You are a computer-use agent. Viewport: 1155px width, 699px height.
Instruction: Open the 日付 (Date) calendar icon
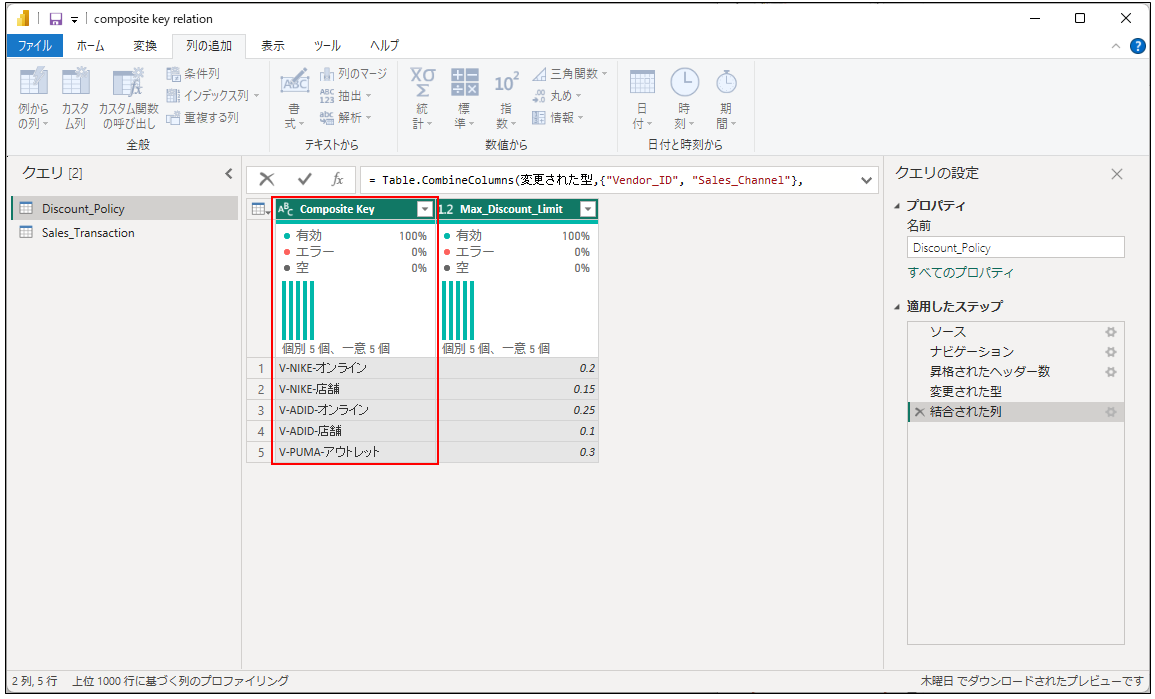(642, 82)
